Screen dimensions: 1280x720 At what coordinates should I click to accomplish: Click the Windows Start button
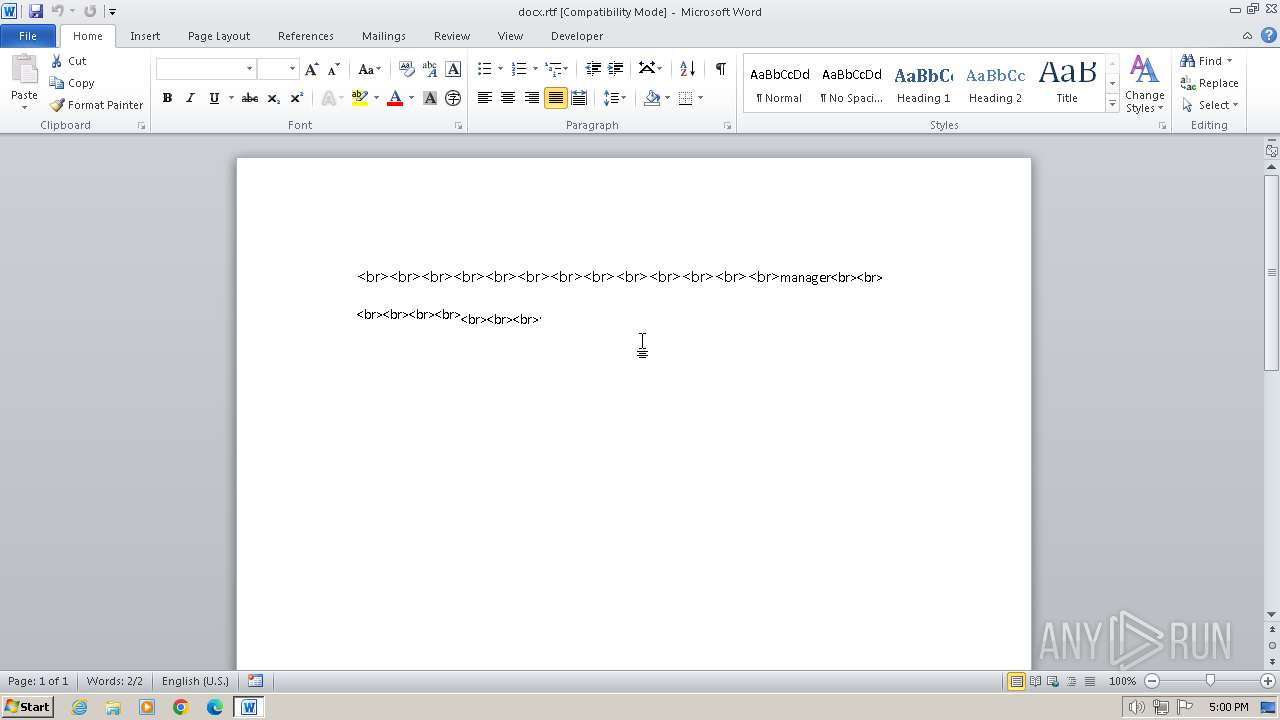click(27, 707)
